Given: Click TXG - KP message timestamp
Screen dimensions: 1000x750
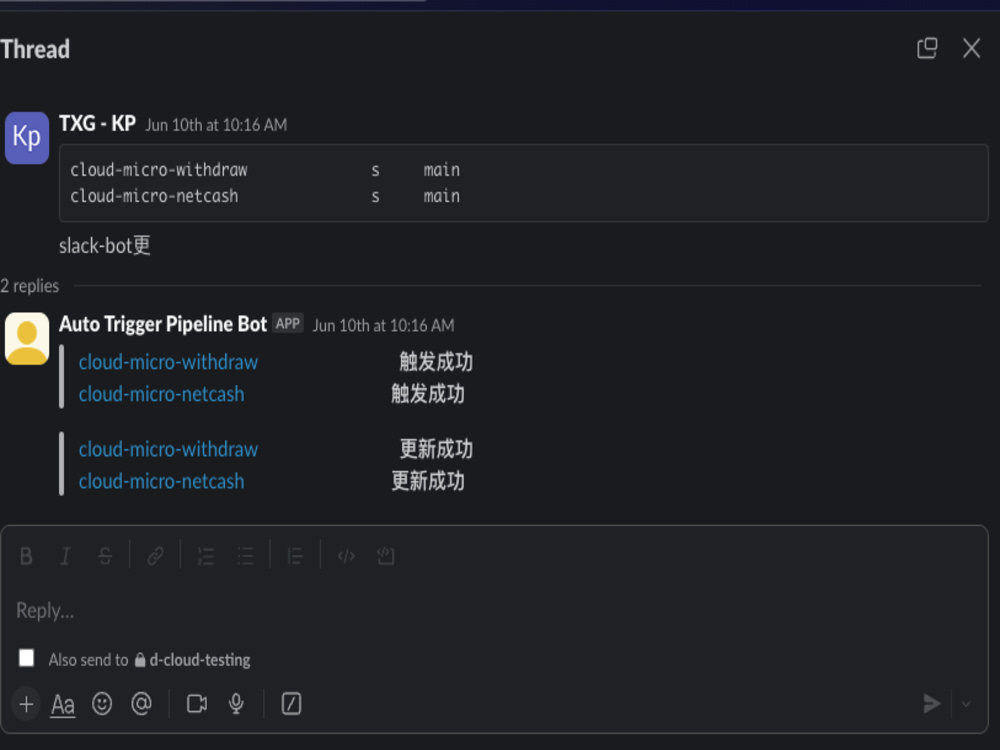Looking at the screenshot, I should point(216,125).
